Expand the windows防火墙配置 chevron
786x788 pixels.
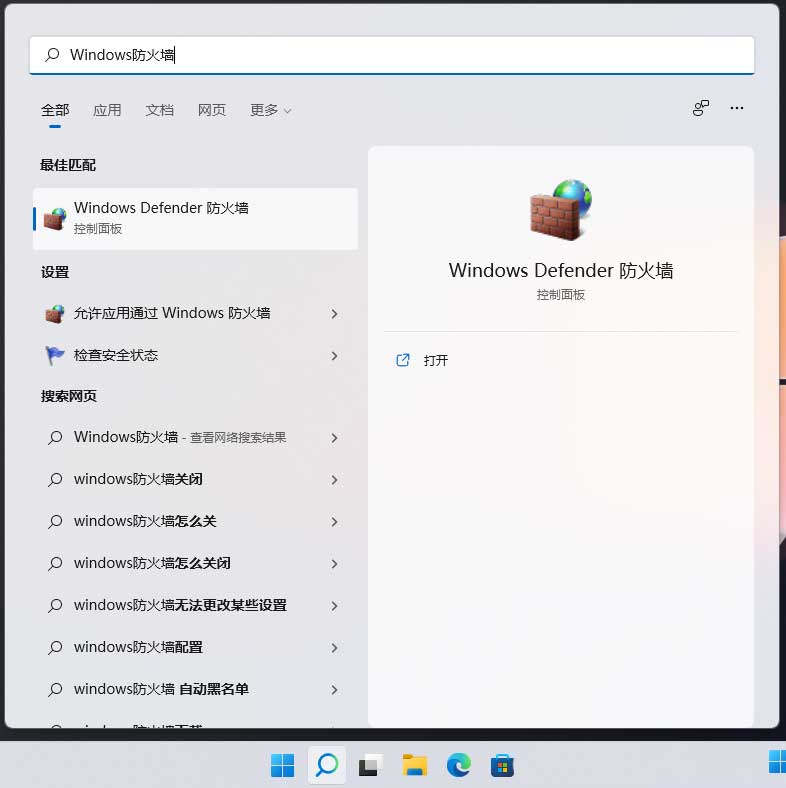click(x=334, y=648)
